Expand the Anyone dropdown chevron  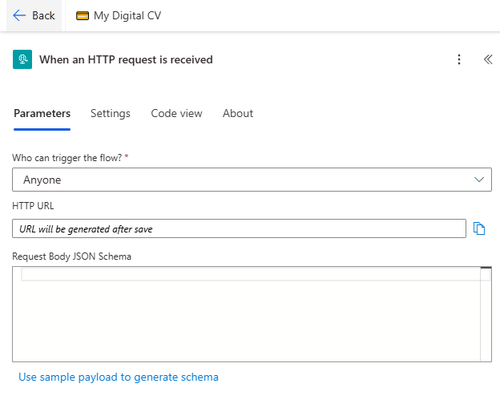pyautogui.click(x=479, y=180)
